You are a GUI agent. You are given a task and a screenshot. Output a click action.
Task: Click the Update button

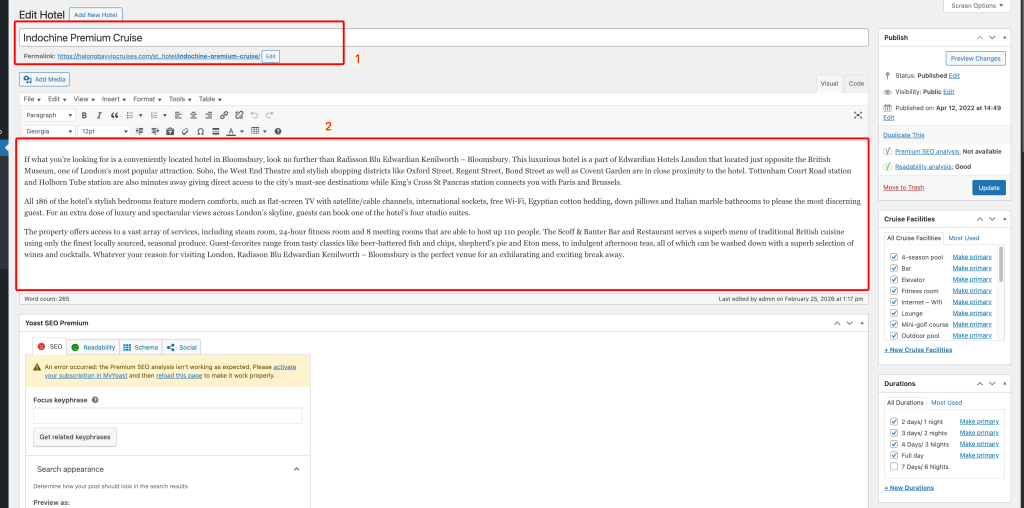(988, 187)
